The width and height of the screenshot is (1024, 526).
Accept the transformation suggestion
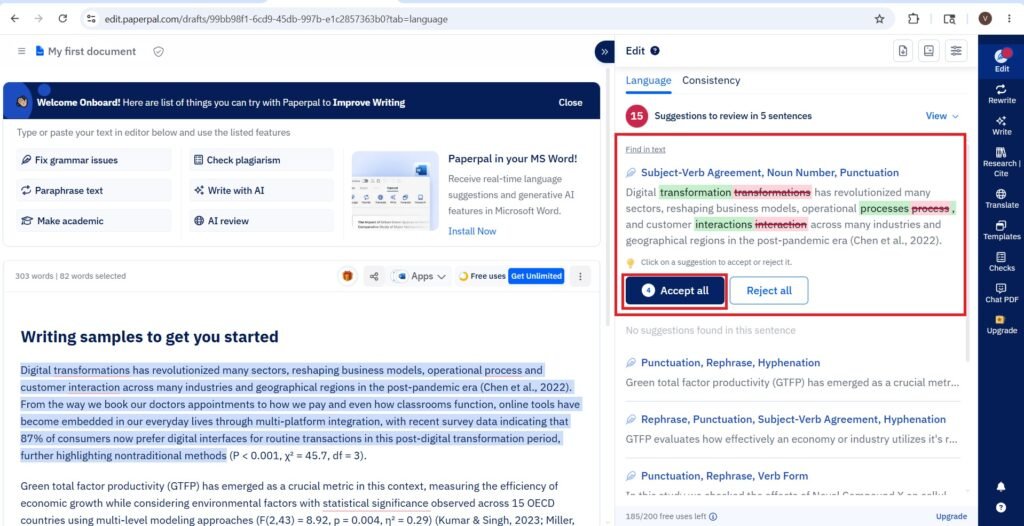695,192
